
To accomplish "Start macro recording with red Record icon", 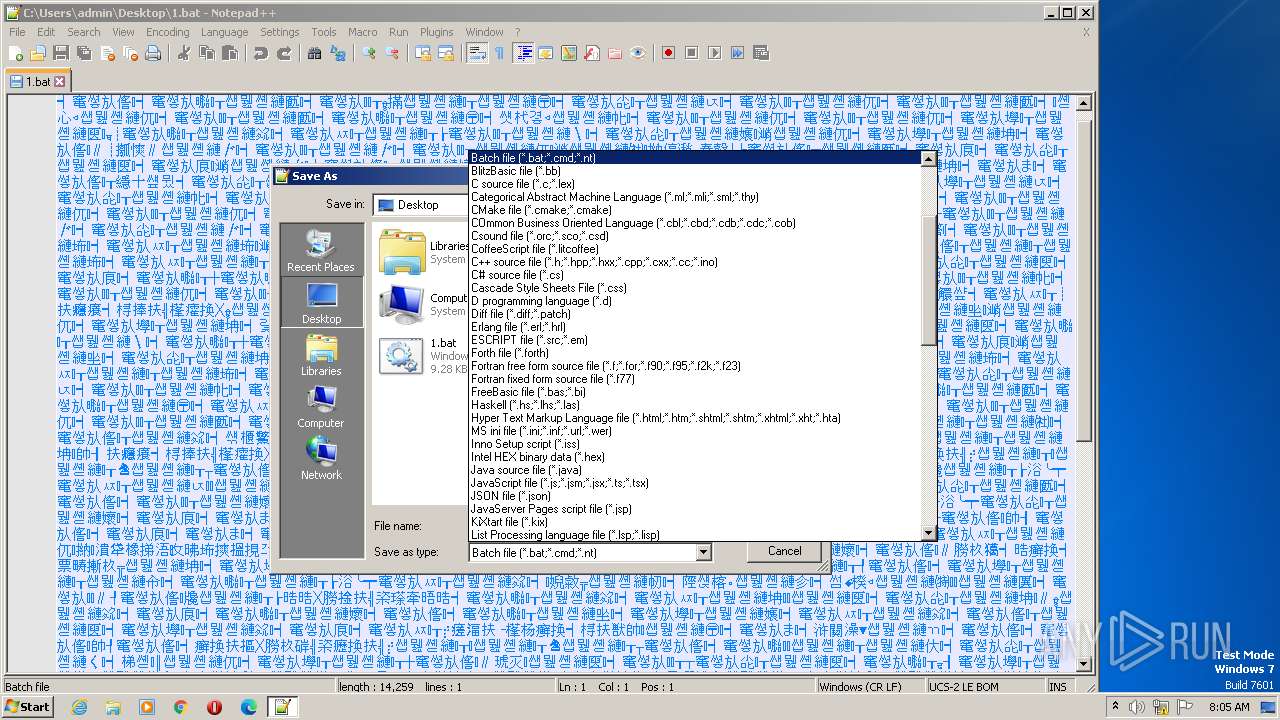I will coord(668,53).
